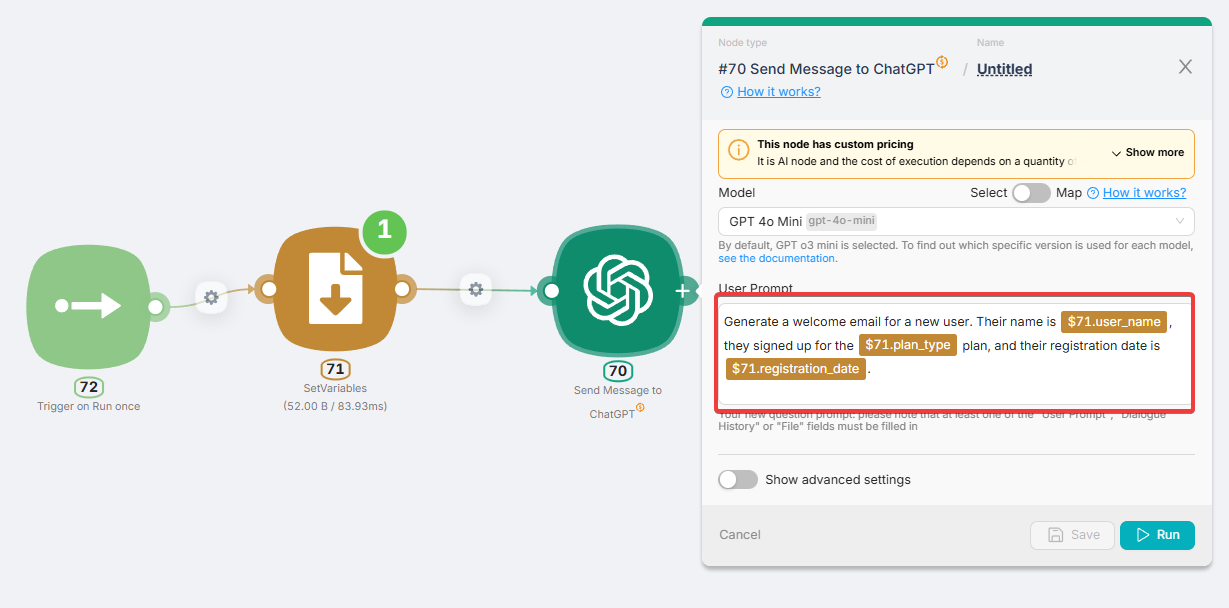Screen dimensions: 1229x608
Task: Close the node settings panel
Action: coord(1185,67)
